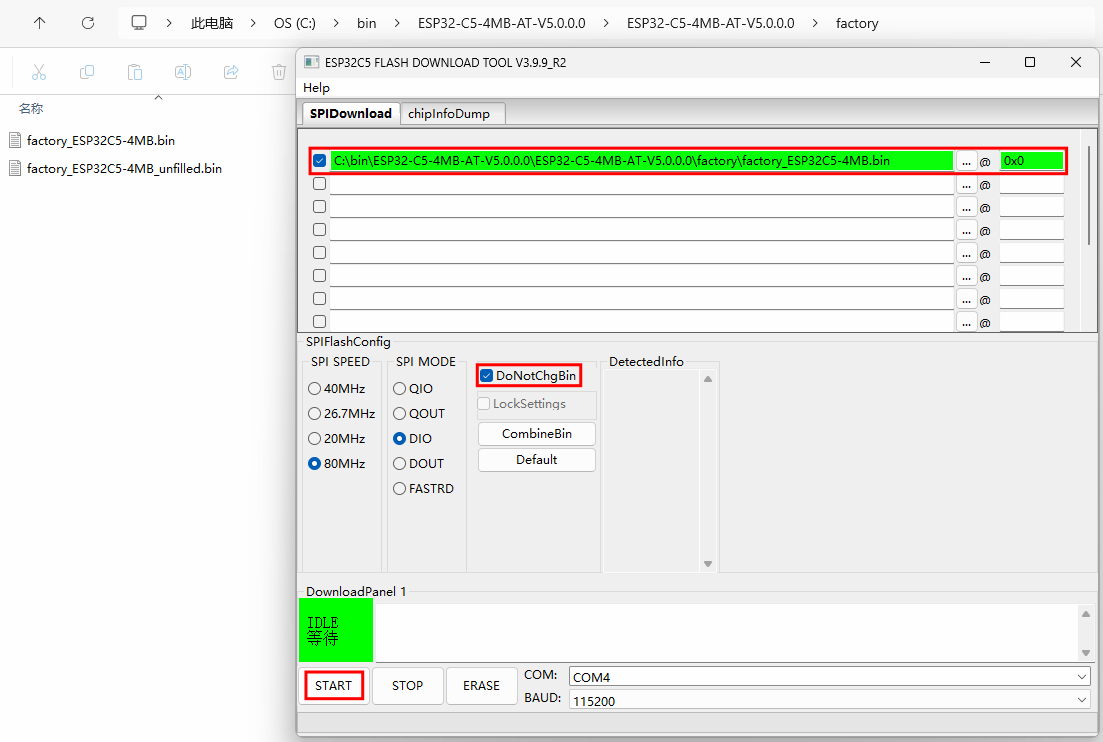Click the up-arrow navigation icon
This screenshot has height=742, width=1103.
40,23
